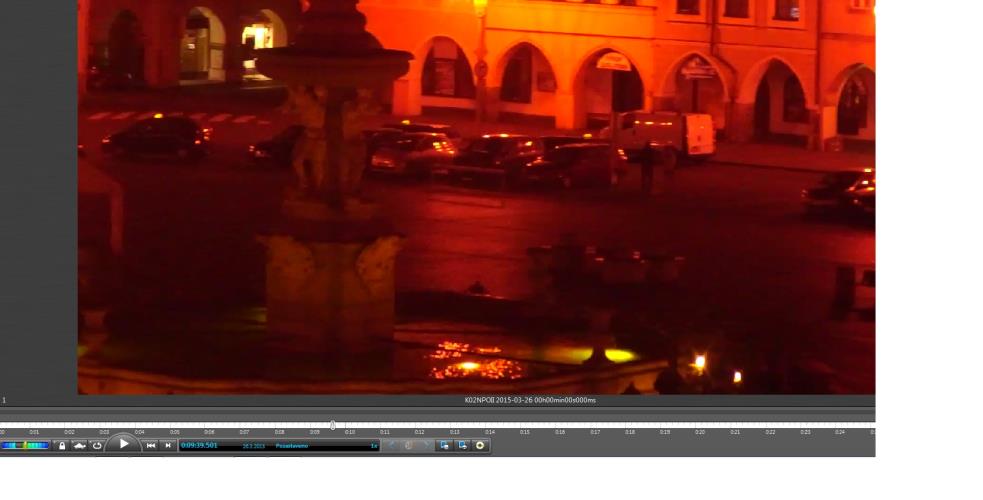Toggle the loop playback icon
983x500 pixels.
[x=97, y=445]
